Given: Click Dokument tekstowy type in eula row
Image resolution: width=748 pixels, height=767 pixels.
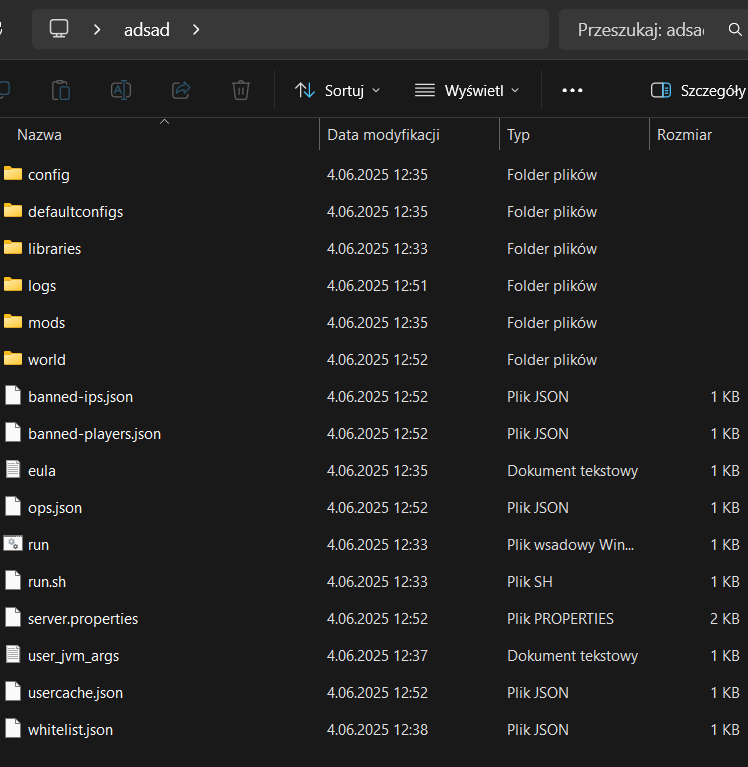Looking at the screenshot, I should (572, 471).
